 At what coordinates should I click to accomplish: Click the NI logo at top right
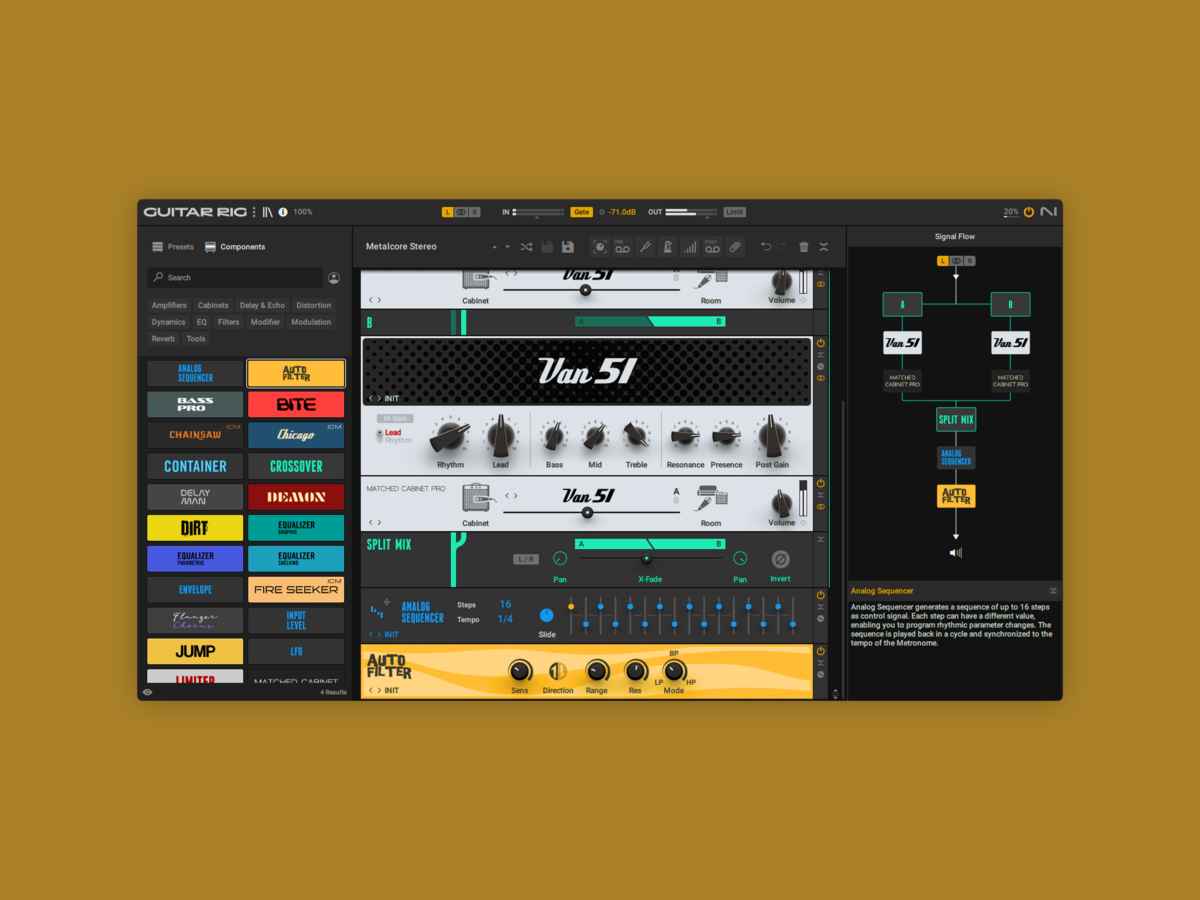pos(1048,212)
